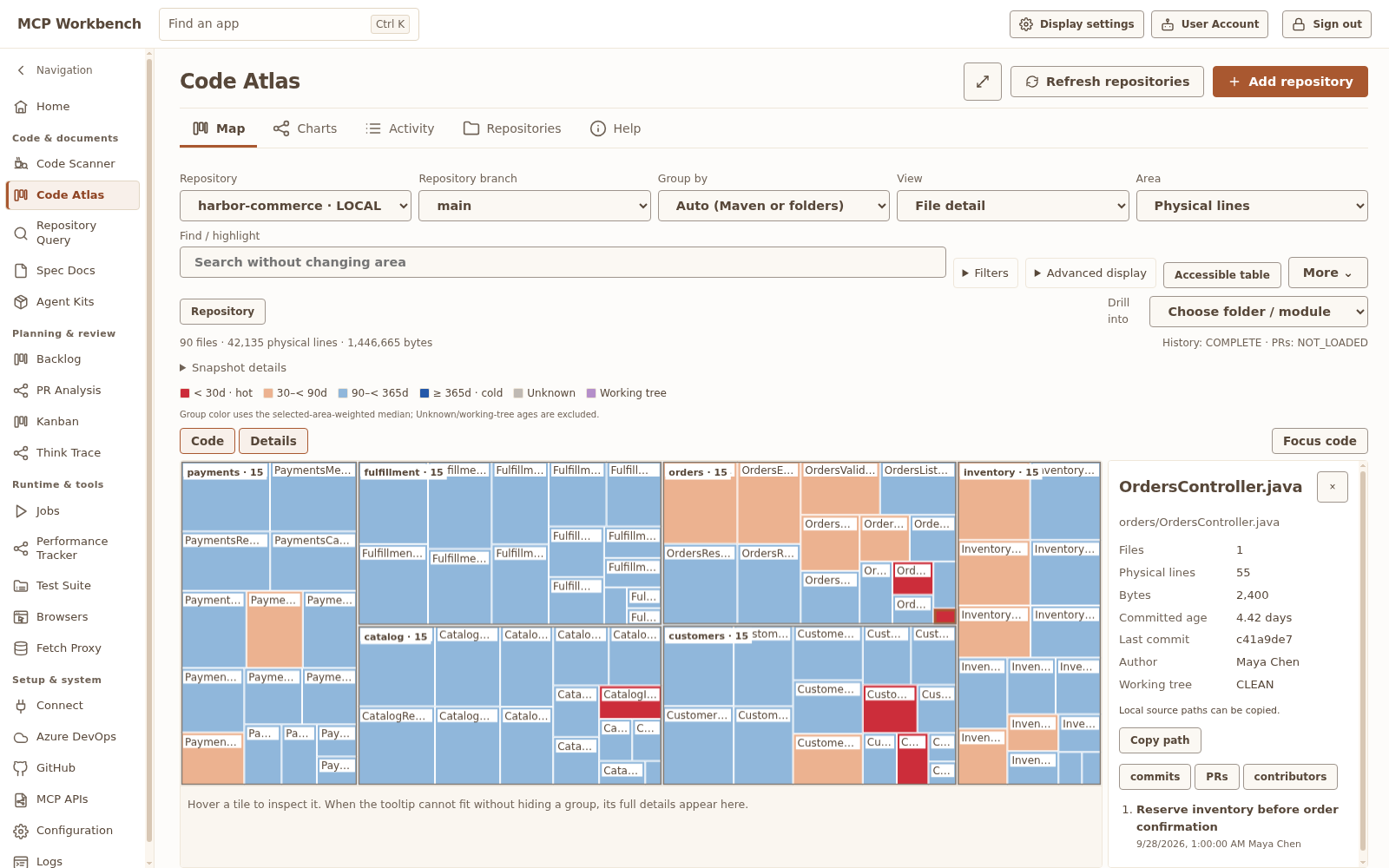Switch to the Details view toggle
This screenshot has height=868, width=1389.
(273, 441)
